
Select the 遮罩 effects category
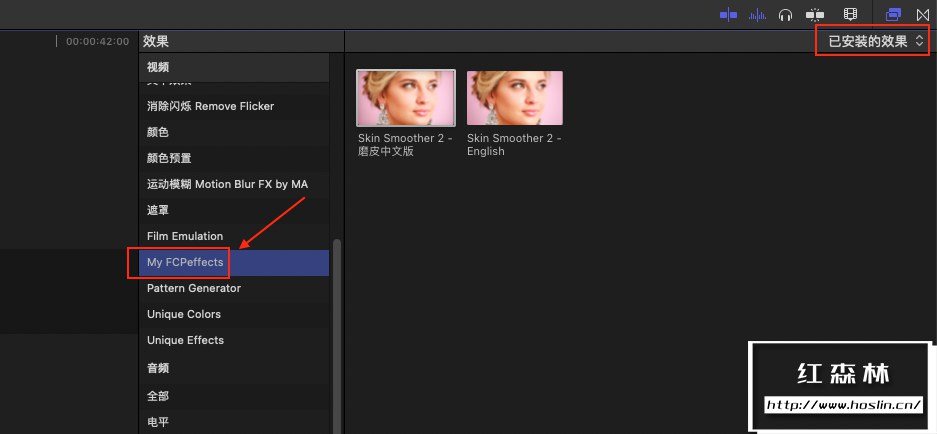point(234,210)
